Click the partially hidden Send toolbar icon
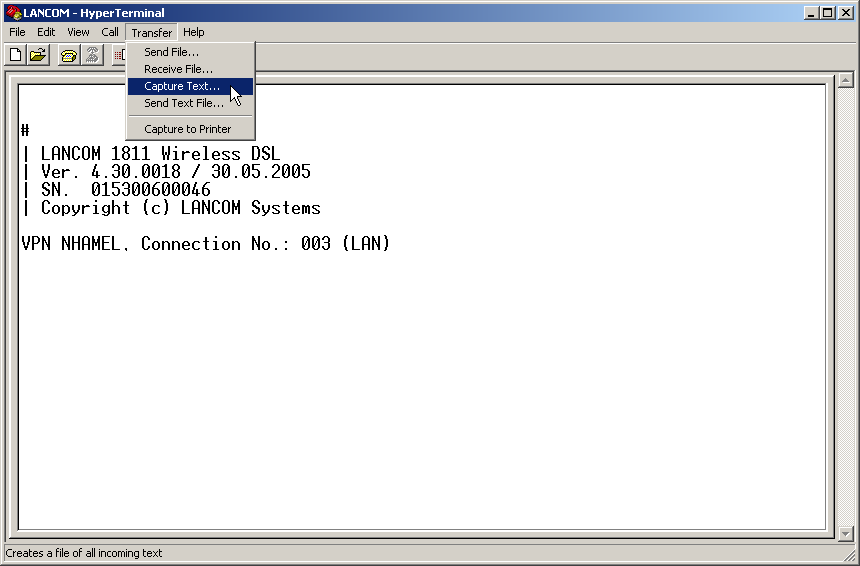Screen dimensions: 860x566 point(119,55)
